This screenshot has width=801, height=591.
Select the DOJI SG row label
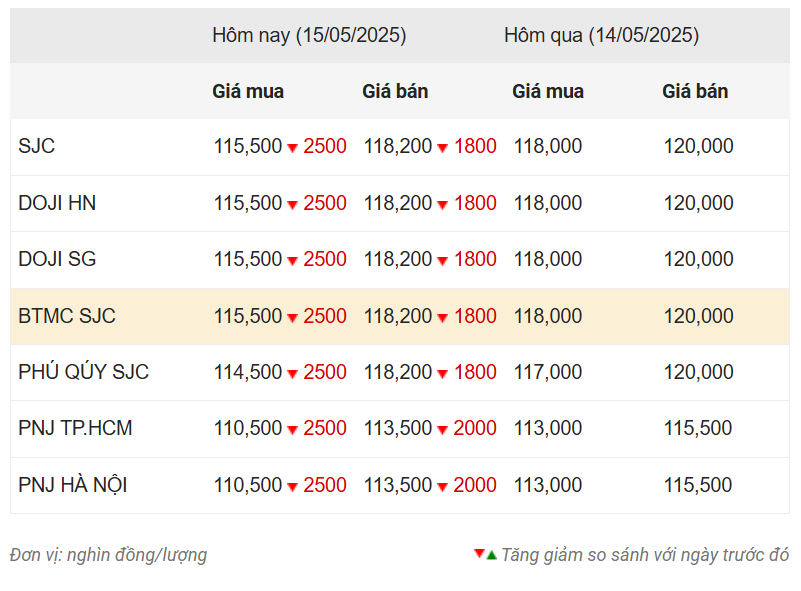pos(57,259)
